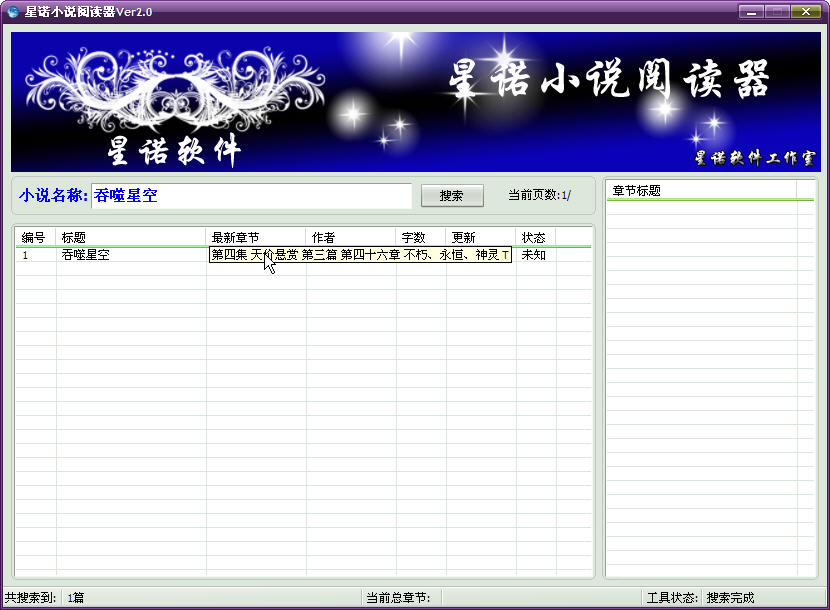Sort by the 状态 column header
830x610 pixels.
[535, 238]
